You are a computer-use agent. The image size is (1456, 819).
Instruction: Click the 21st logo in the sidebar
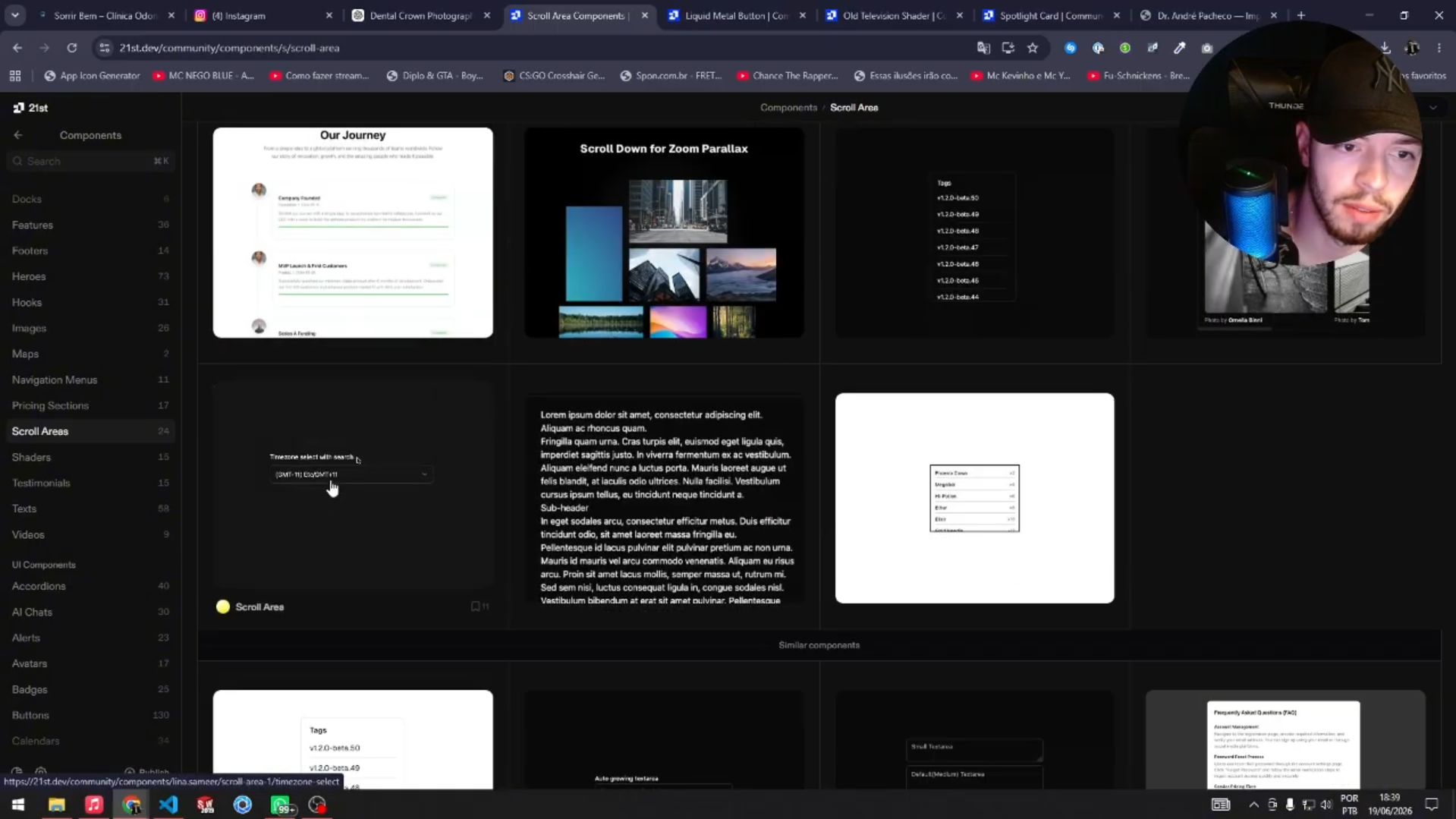30,108
